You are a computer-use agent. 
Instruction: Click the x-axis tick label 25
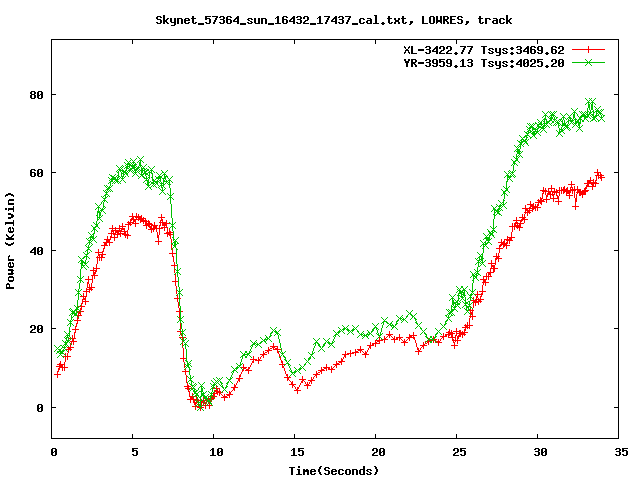coord(459,452)
